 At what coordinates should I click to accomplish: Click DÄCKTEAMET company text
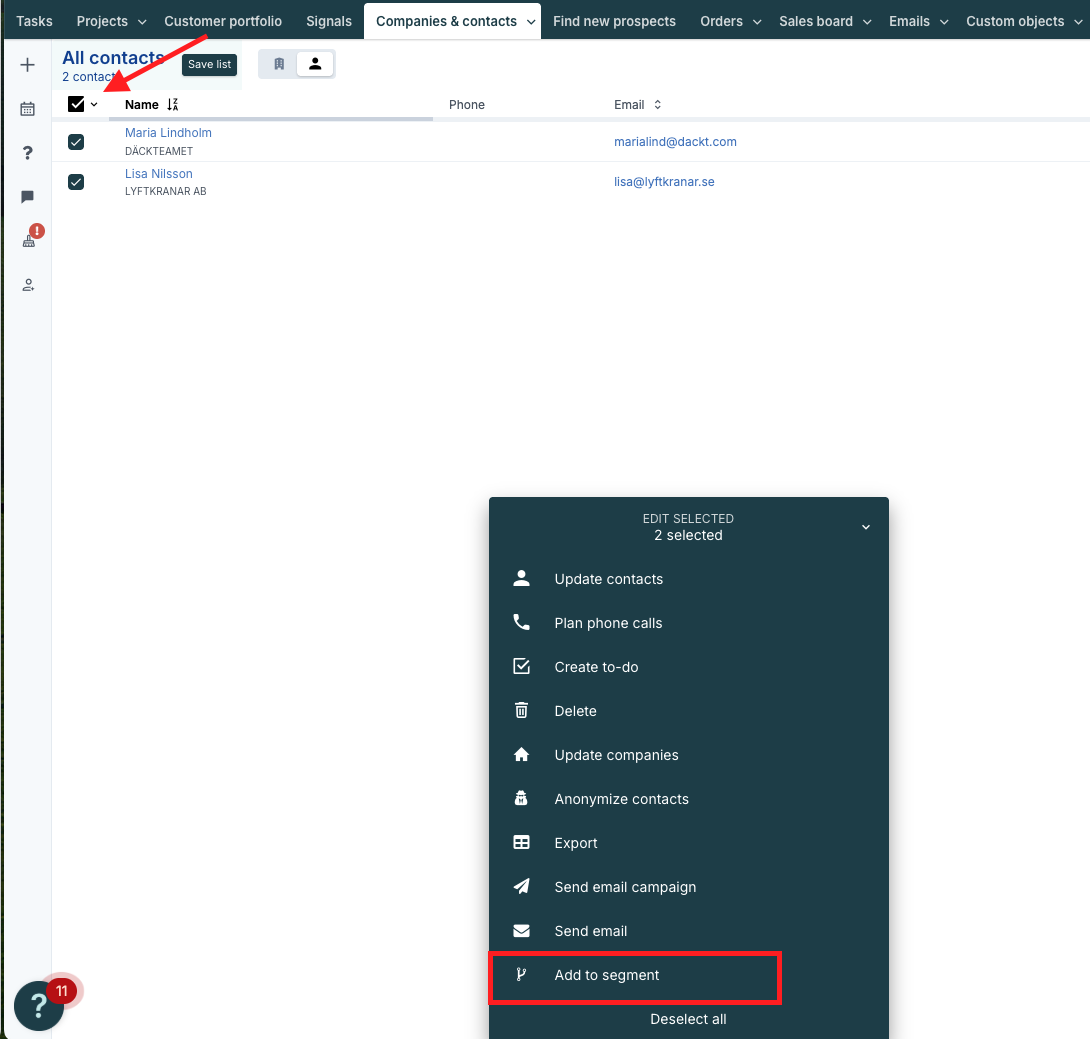(x=159, y=151)
